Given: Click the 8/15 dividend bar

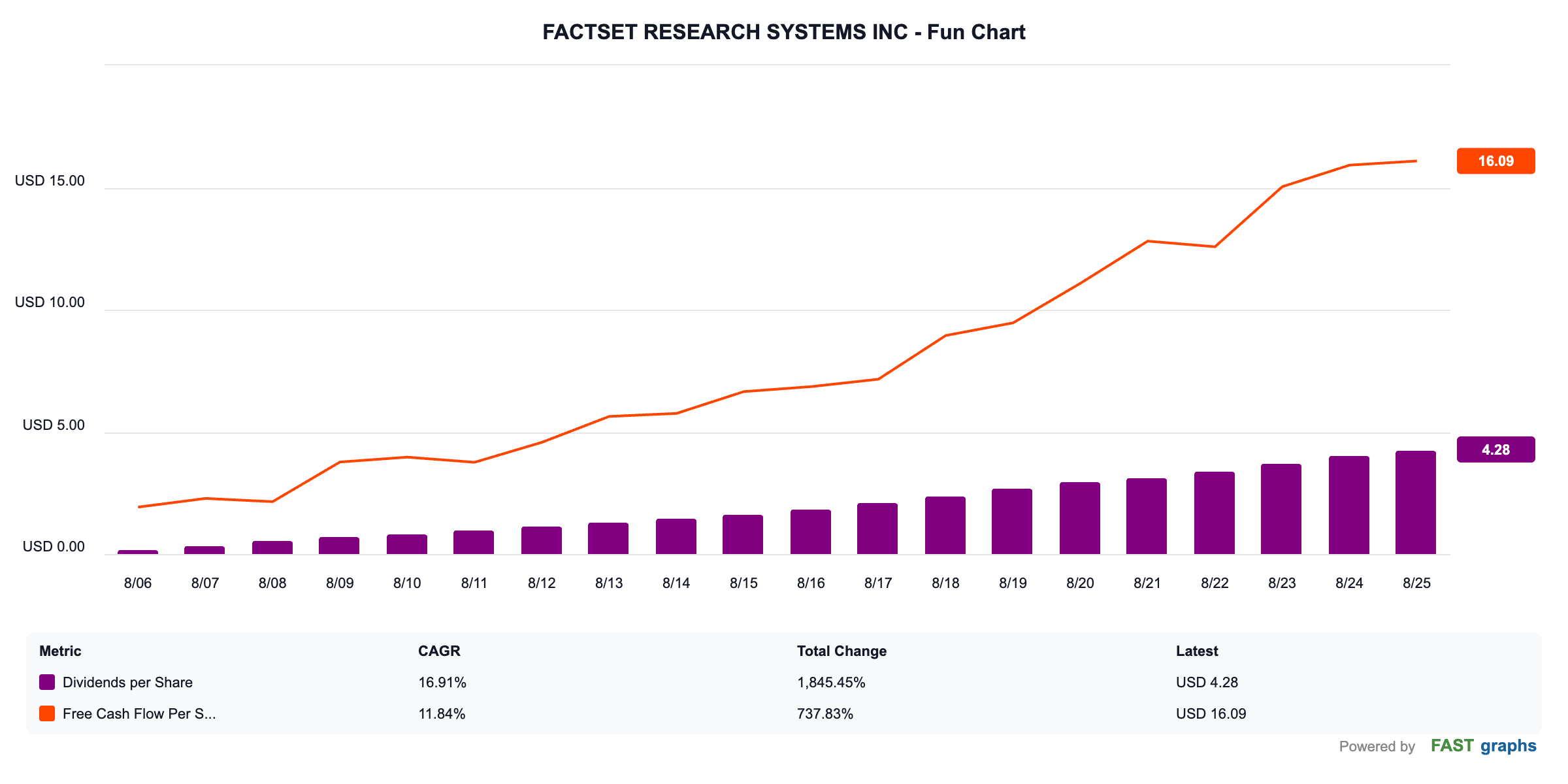Looking at the screenshot, I should click(743, 534).
